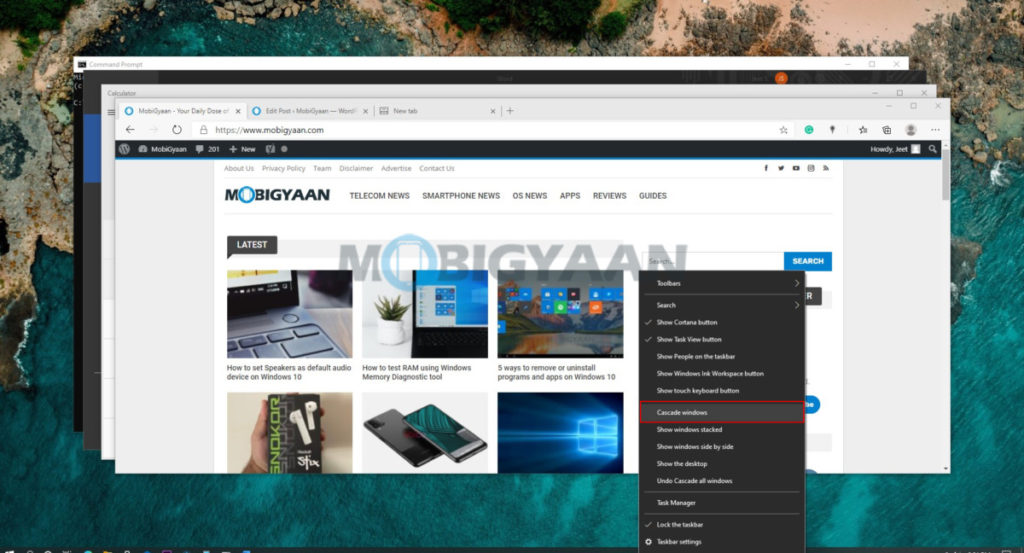Close the Edit Post tab

pos(365,111)
